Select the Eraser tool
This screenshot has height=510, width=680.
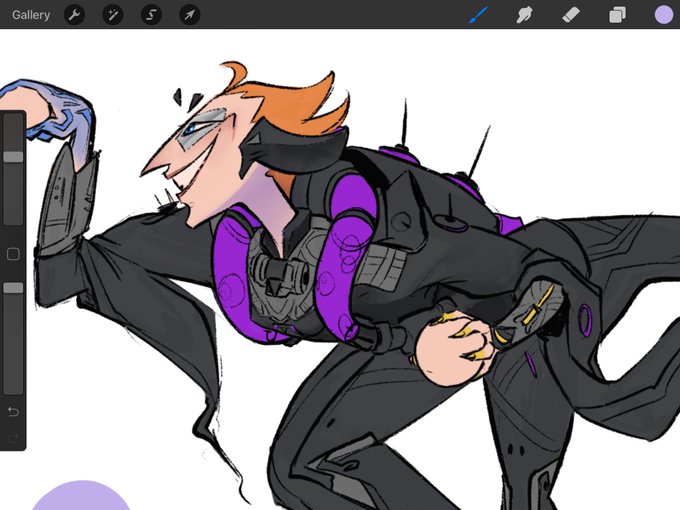pos(571,15)
